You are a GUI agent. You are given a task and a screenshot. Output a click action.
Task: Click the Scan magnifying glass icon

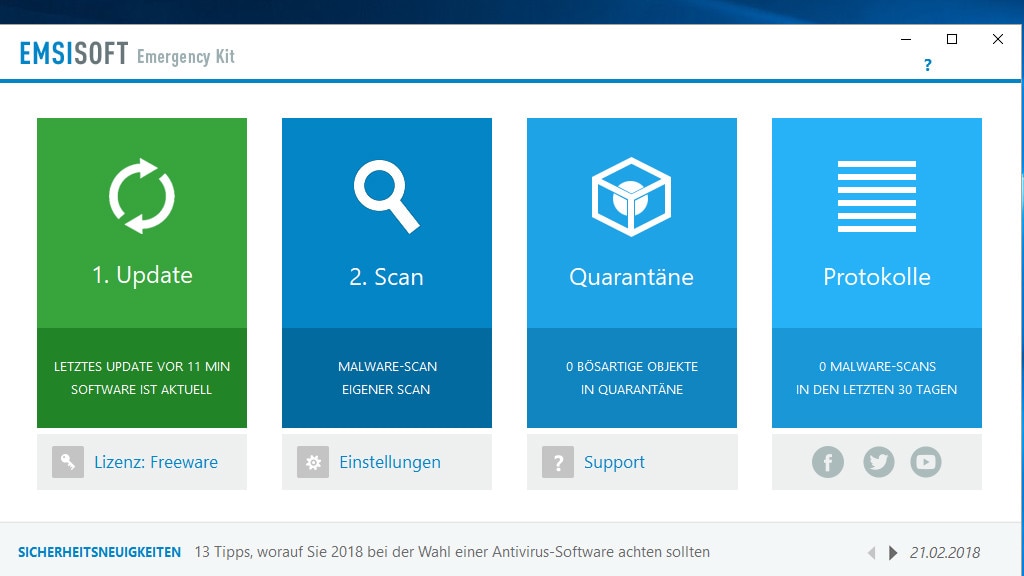pos(387,196)
